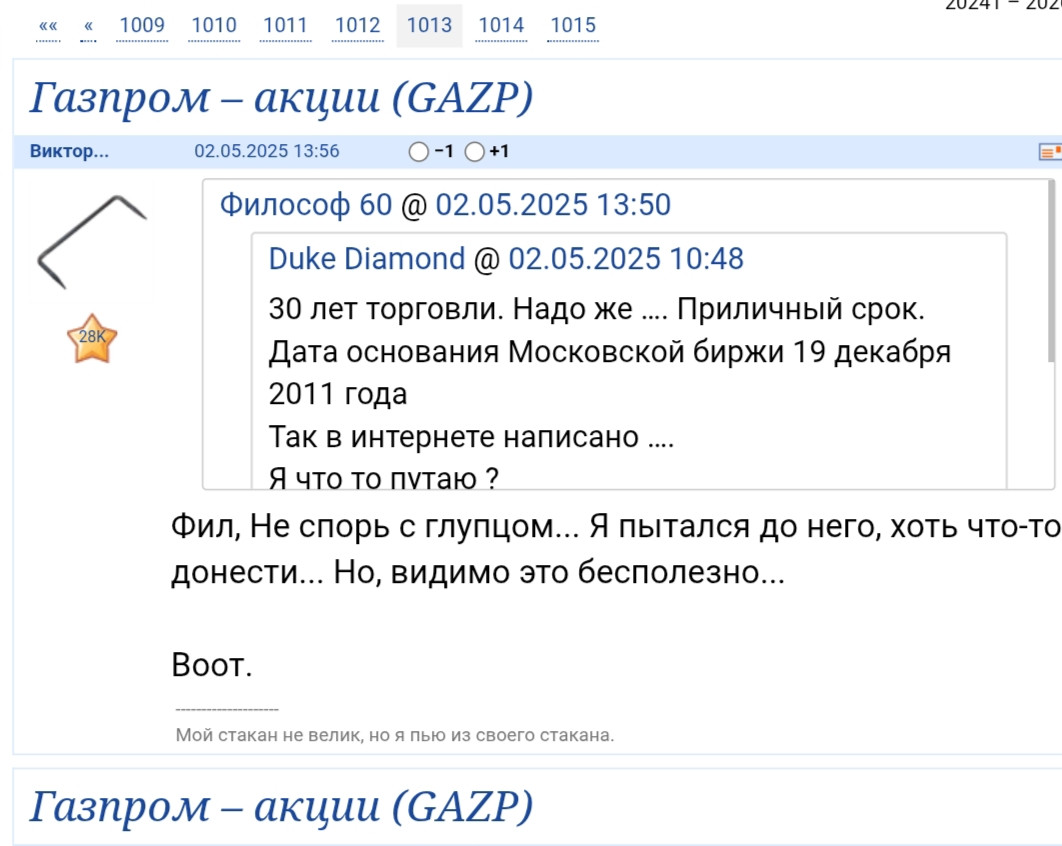Open quoted author Duke Diamond
This screenshot has width=1062, height=846.
coord(367,259)
